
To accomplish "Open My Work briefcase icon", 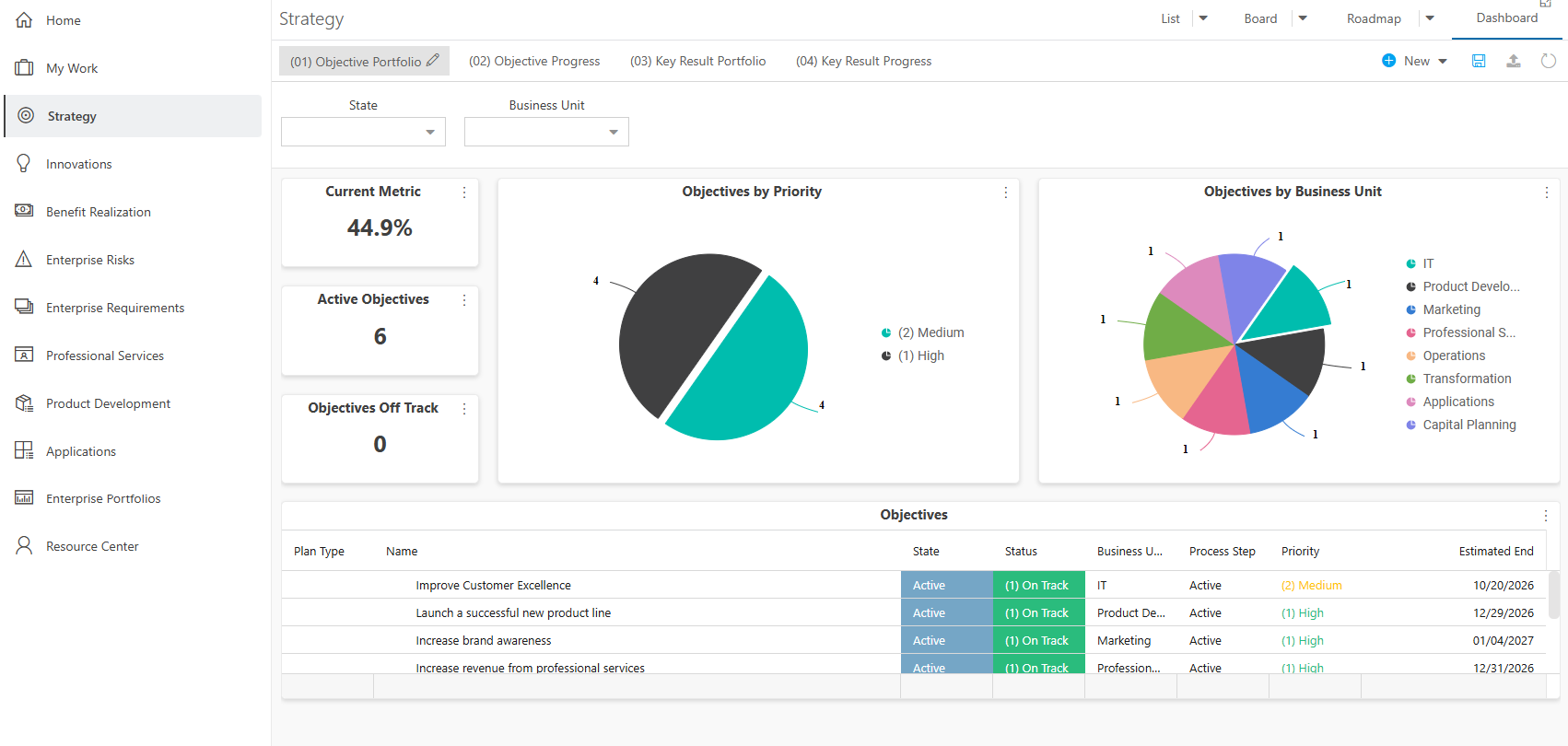I will pos(24,68).
